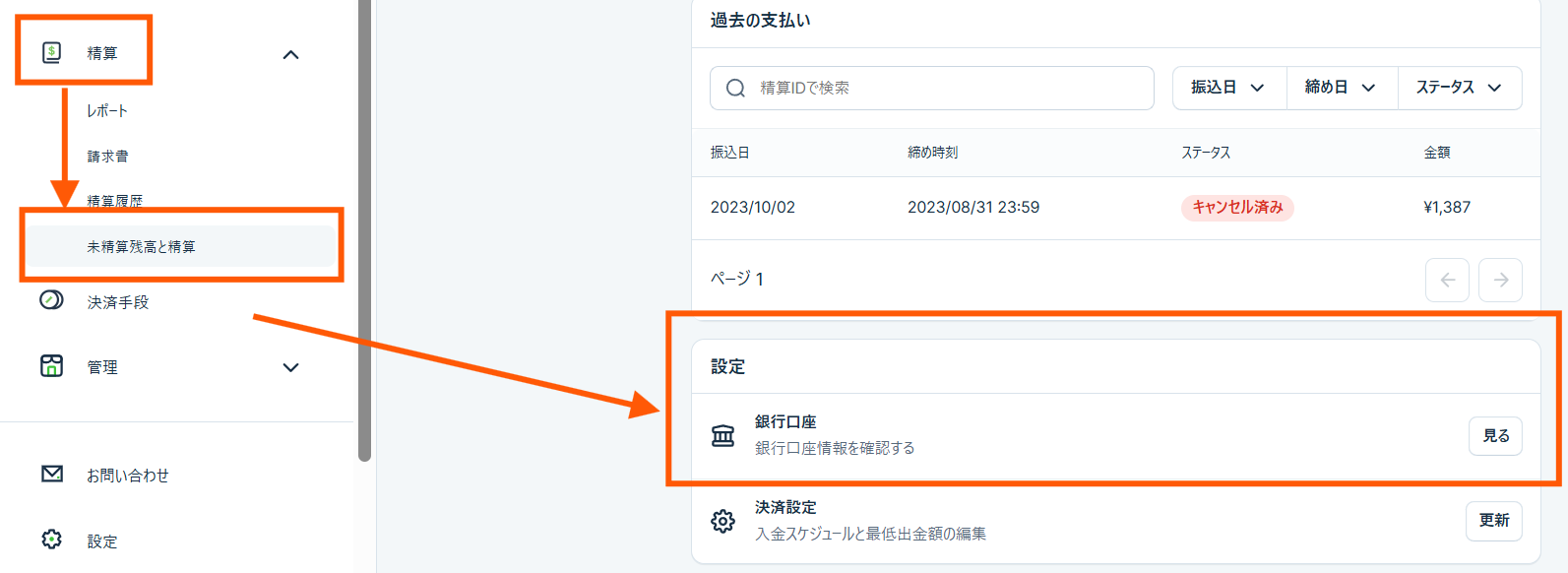Open the レポート menu item
This screenshot has width=1568, height=573.
(x=107, y=111)
